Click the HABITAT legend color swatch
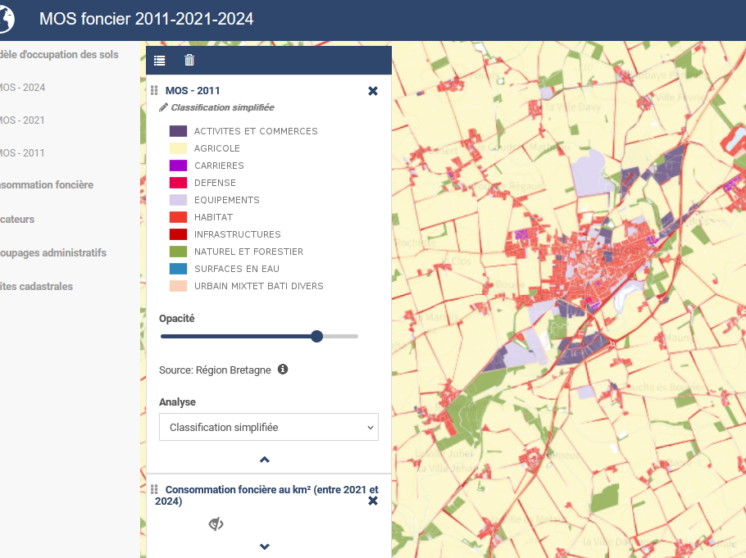 (x=178, y=217)
